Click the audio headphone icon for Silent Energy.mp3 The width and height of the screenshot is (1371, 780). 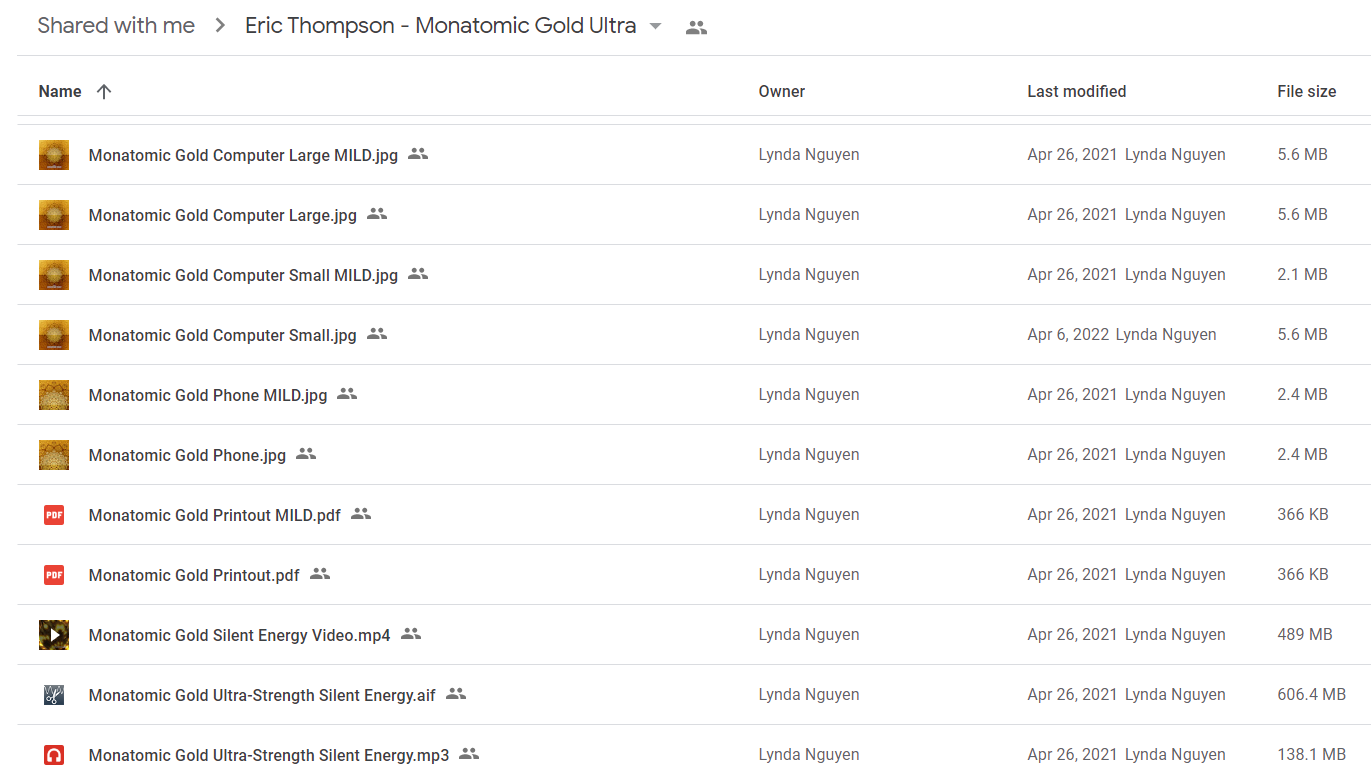(x=54, y=755)
